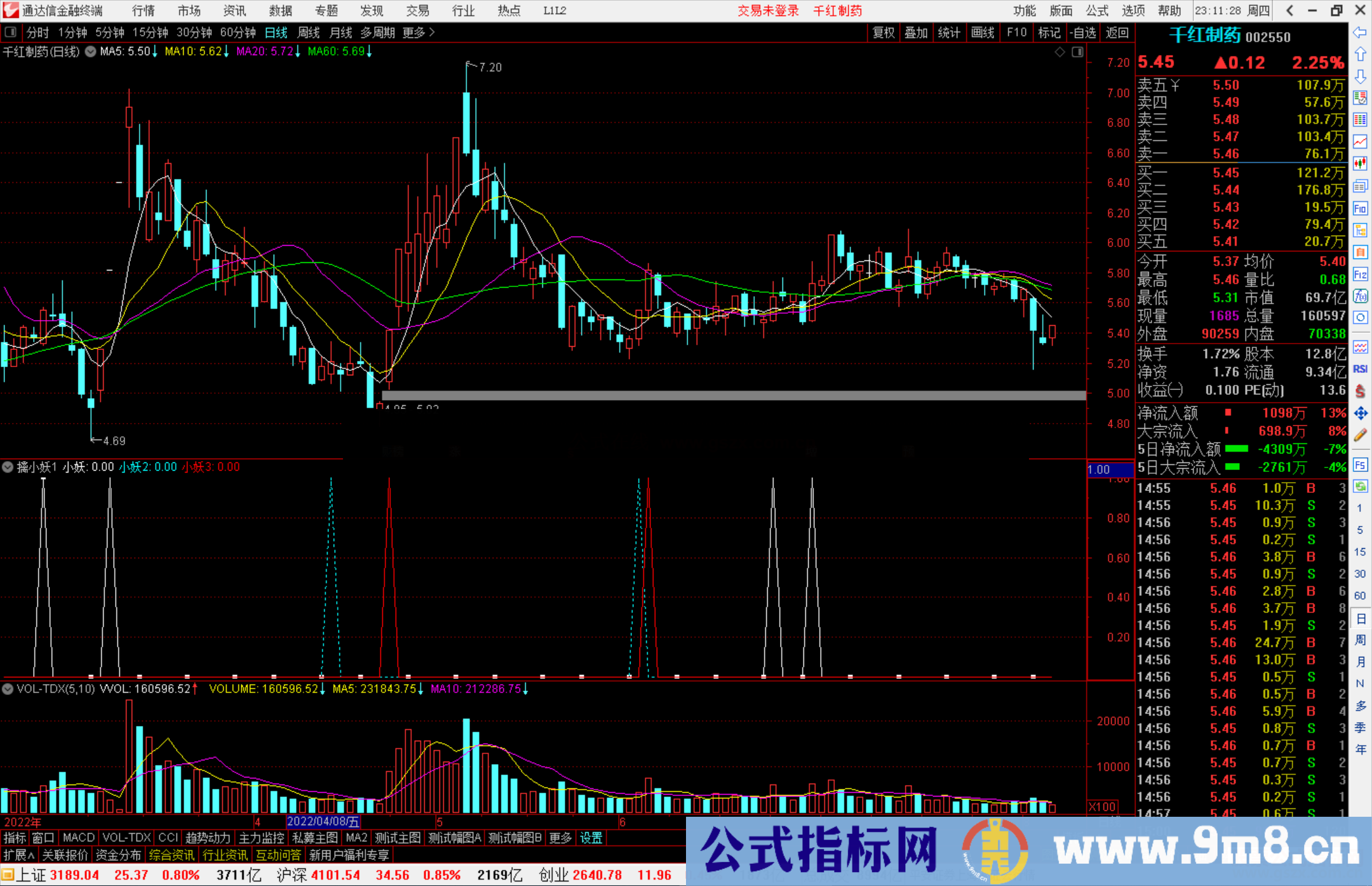1372x886 pixels.
Task: Click the 买一 price in the order book
Action: tap(1226, 171)
